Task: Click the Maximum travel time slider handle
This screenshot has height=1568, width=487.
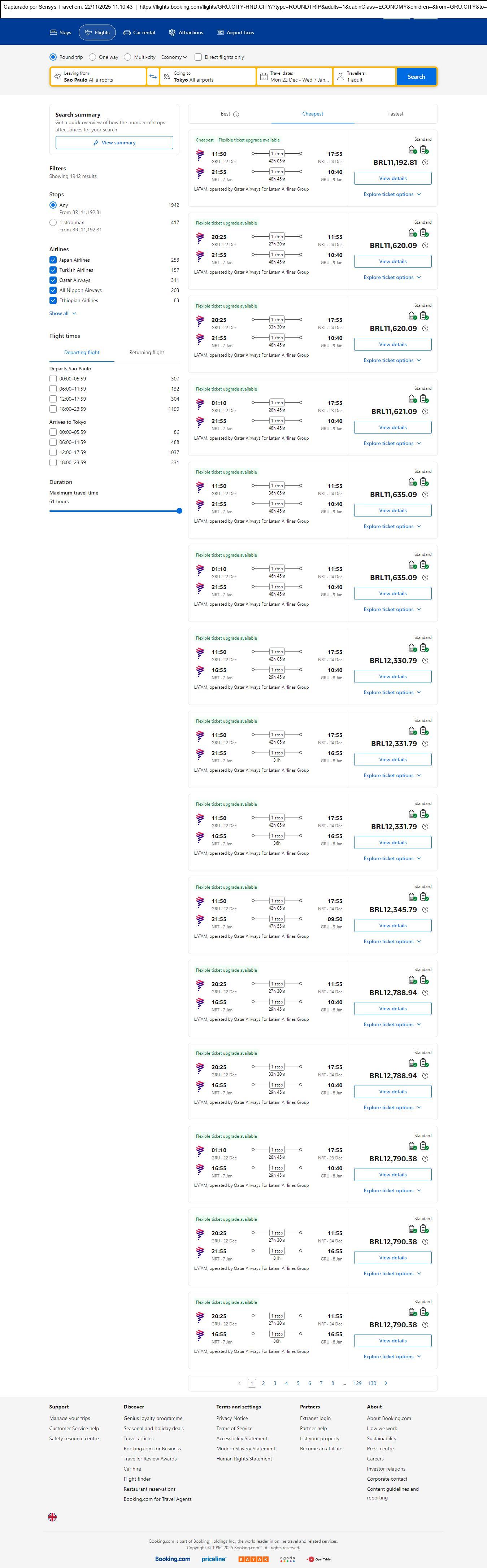Action: pos(179,511)
